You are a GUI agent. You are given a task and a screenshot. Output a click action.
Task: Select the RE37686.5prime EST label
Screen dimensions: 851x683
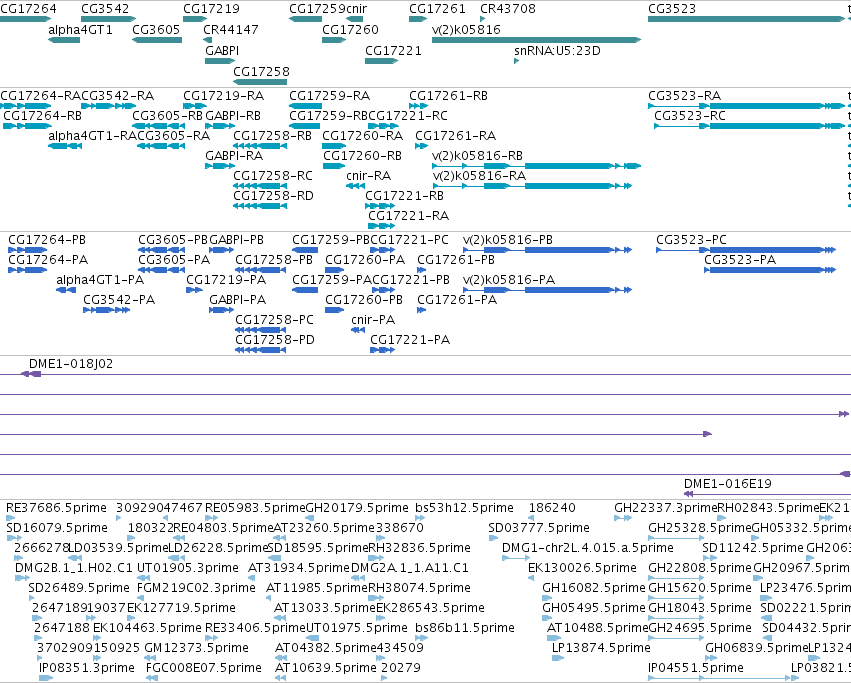pos(56,508)
